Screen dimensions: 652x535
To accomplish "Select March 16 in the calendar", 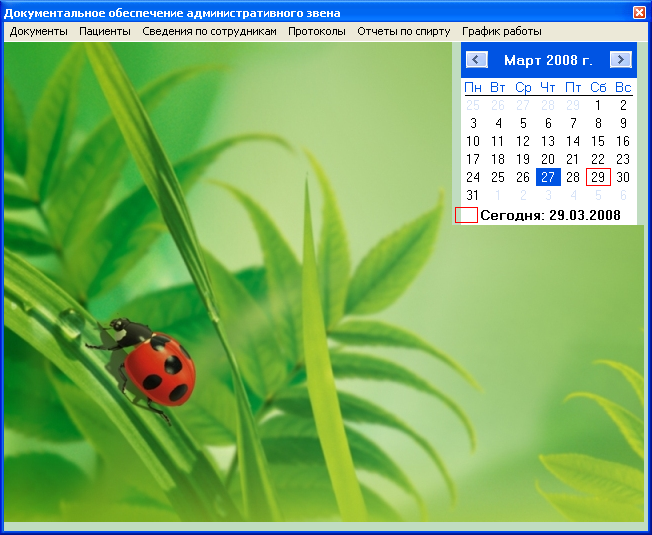I will pos(623,141).
